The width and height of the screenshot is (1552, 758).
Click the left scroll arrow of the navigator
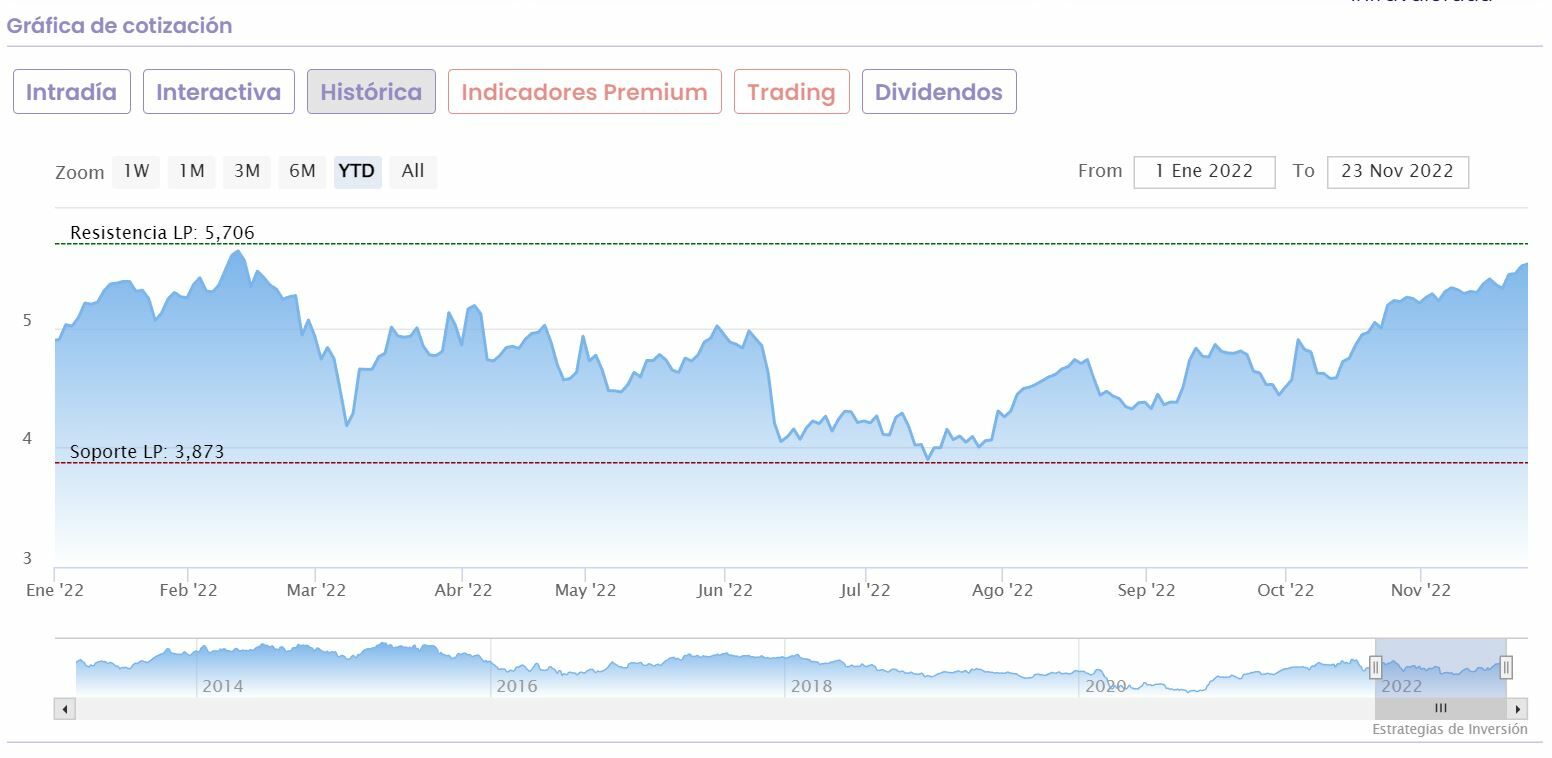coord(65,709)
